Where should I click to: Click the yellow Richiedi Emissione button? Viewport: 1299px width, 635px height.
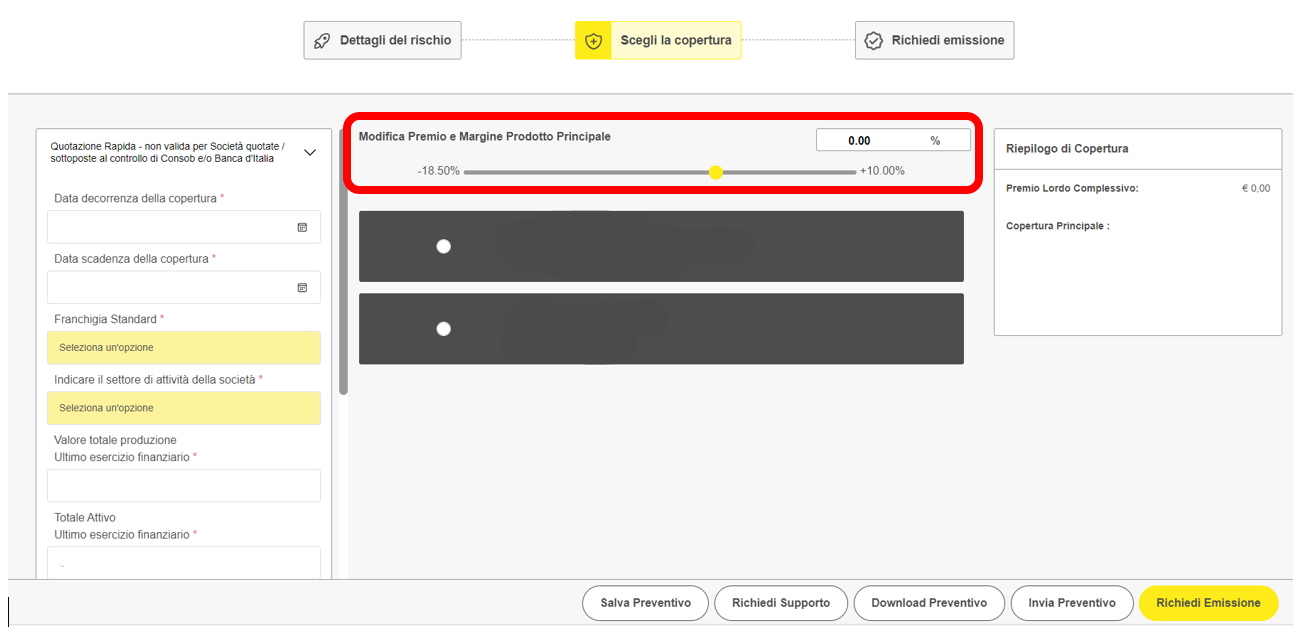click(x=1208, y=603)
